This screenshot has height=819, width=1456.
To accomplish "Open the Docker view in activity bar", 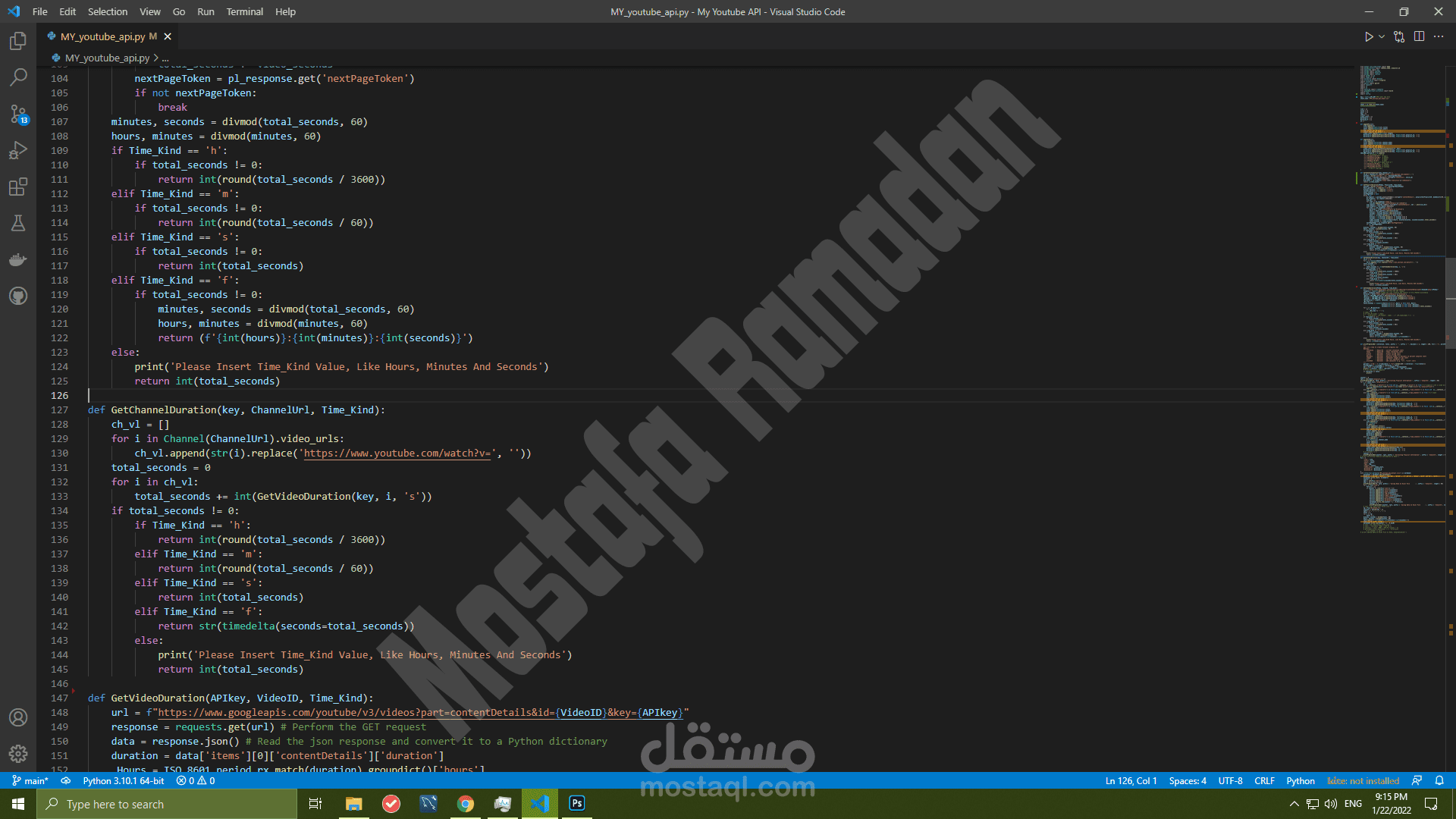I will click(18, 259).
